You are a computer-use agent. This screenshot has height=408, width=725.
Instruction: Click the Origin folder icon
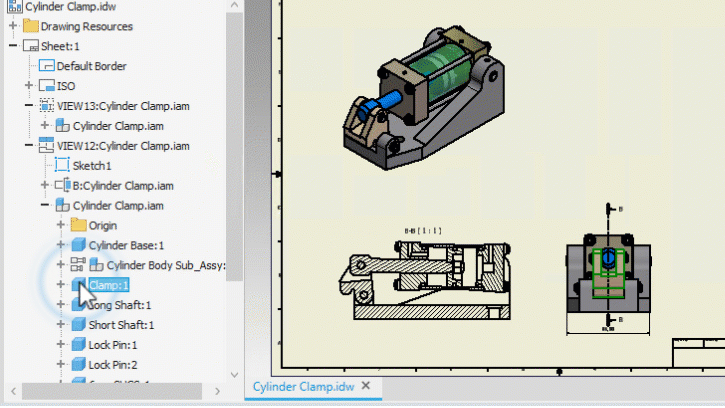point(79,225)
